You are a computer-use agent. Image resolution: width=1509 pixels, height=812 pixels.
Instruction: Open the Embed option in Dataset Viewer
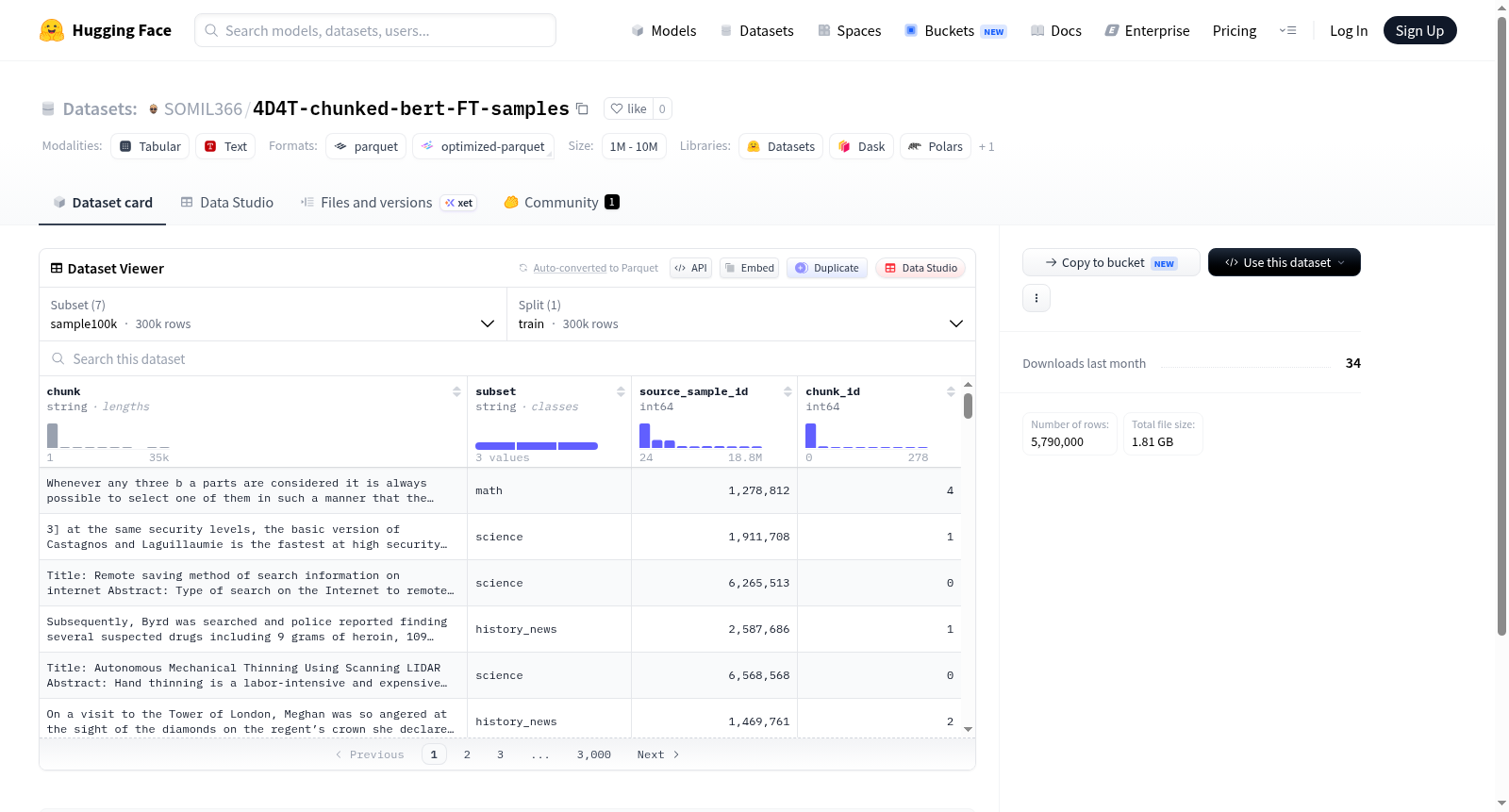click(749, 268)
